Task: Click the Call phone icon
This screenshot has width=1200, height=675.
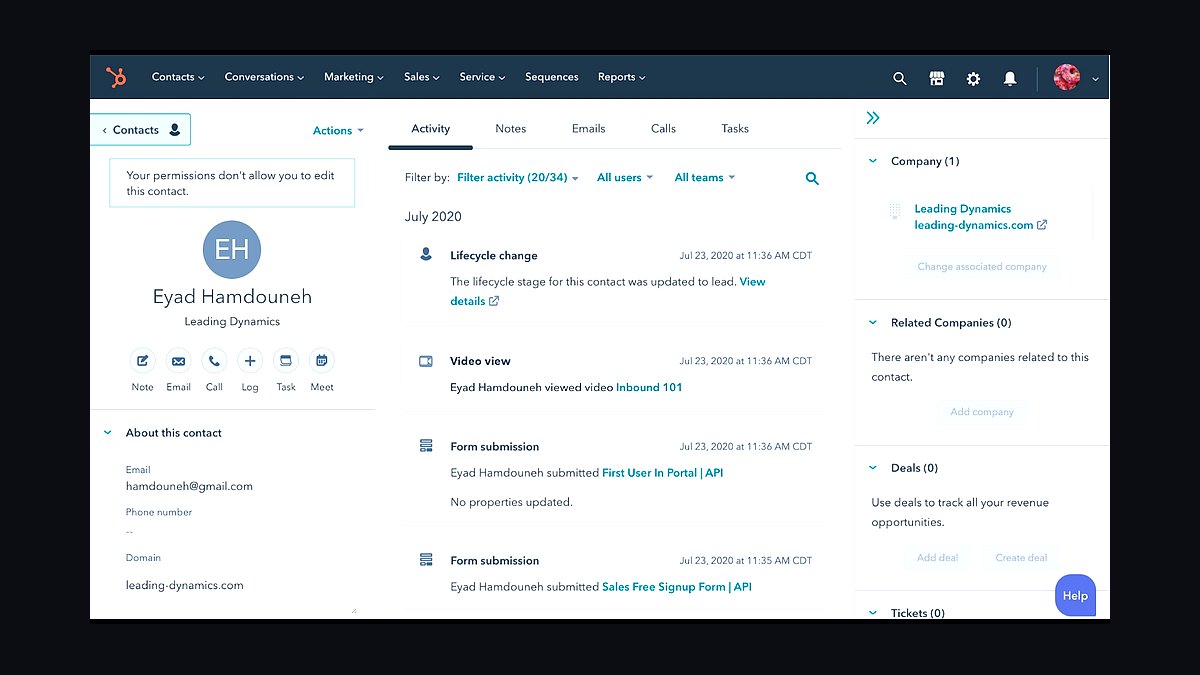Action: (214, 361)
